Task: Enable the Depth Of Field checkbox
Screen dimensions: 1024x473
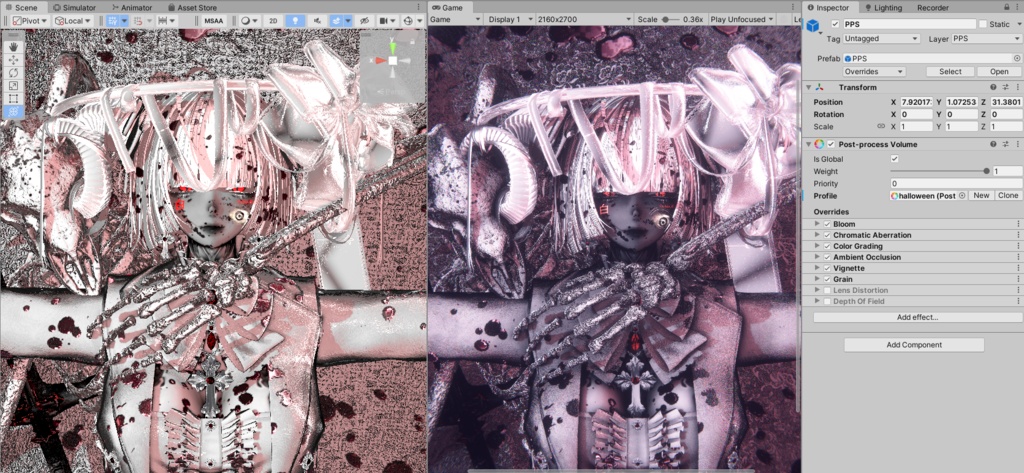Action: [827, 301]
